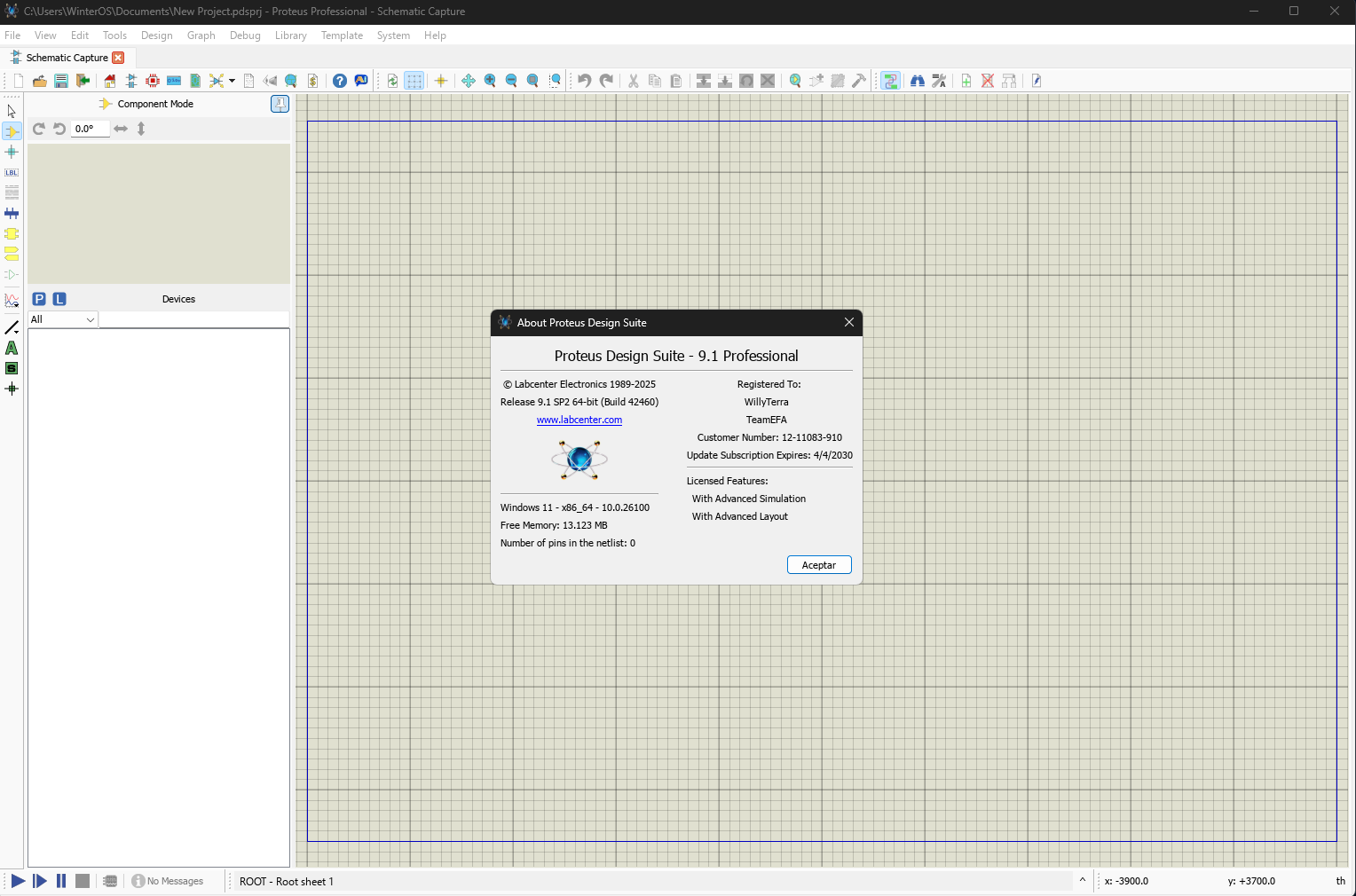1356x896 pixels.
Task: Close the About Proteus Design Suite dialog
Action: click(849, 323)
